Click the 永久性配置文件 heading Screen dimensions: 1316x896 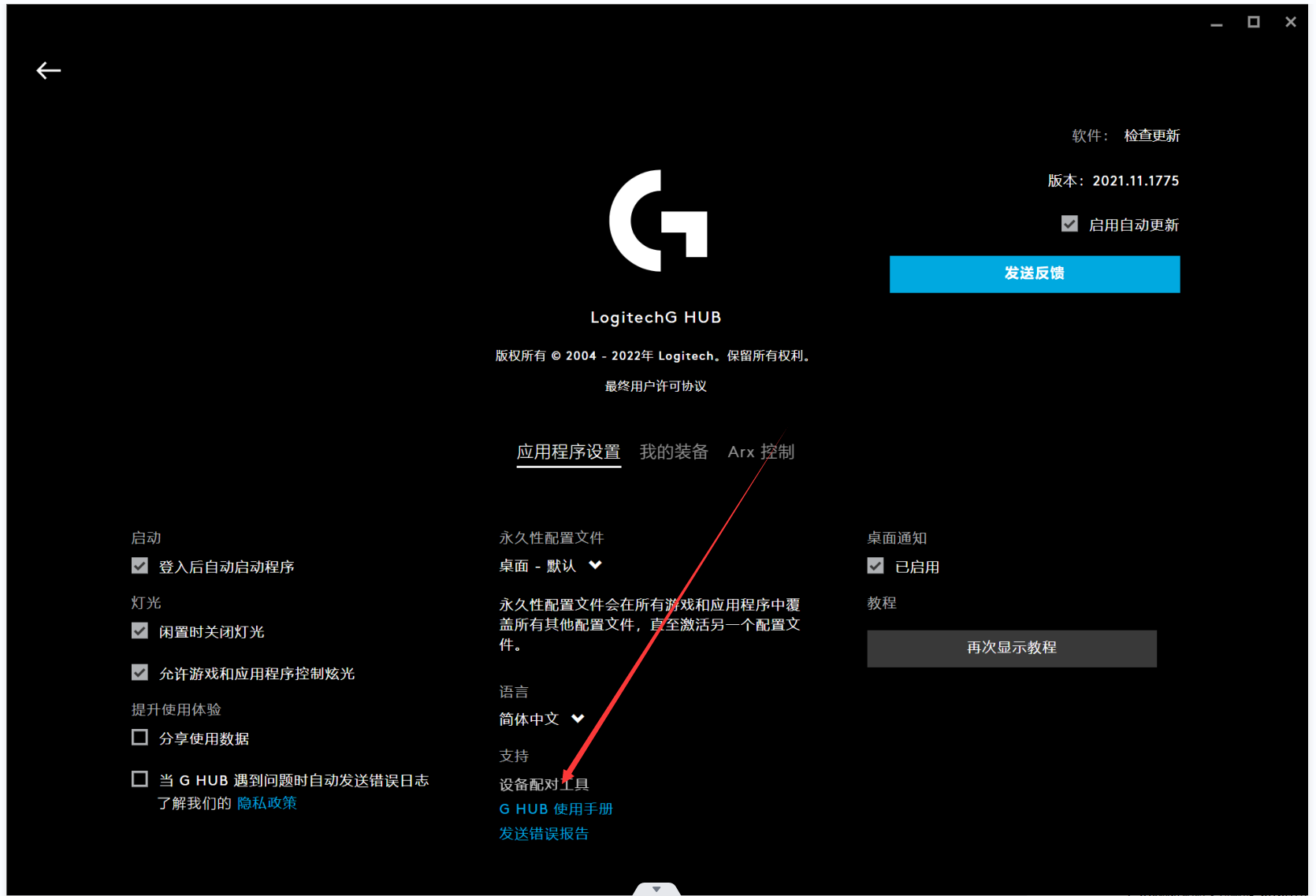[552, 537]
